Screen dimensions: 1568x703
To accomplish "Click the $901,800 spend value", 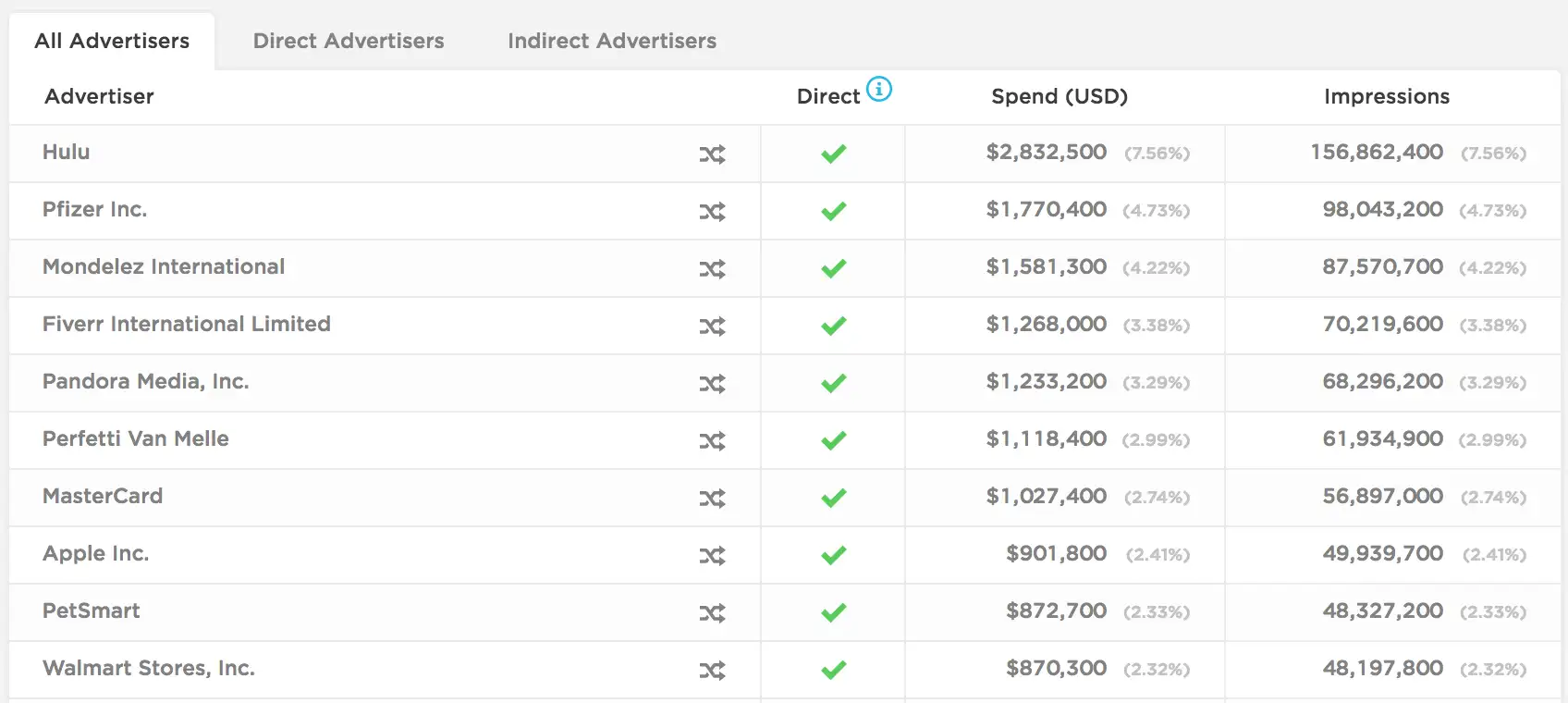I will tap(1057, 553).
